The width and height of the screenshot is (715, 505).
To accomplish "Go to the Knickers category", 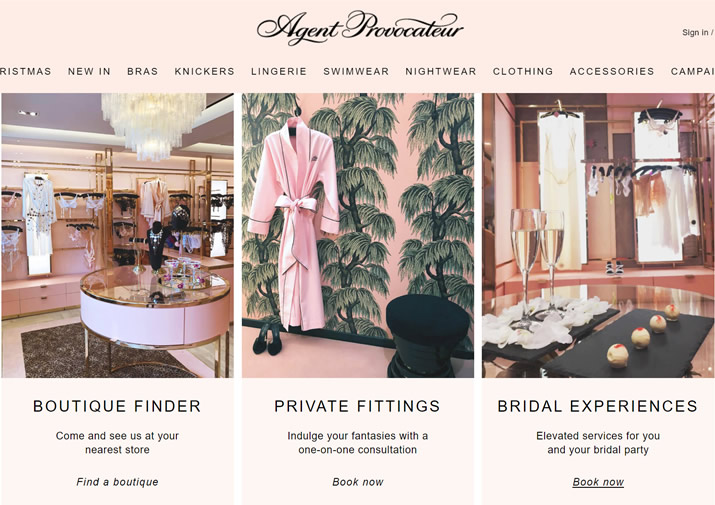I will point(205,72).
